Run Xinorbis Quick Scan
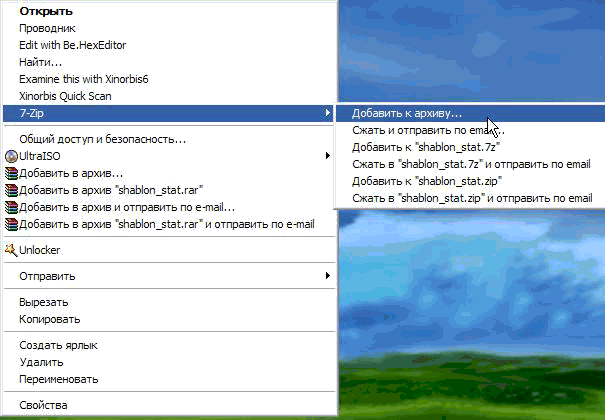The width and height of the screenshot is (605, 420). coord(169,96)
